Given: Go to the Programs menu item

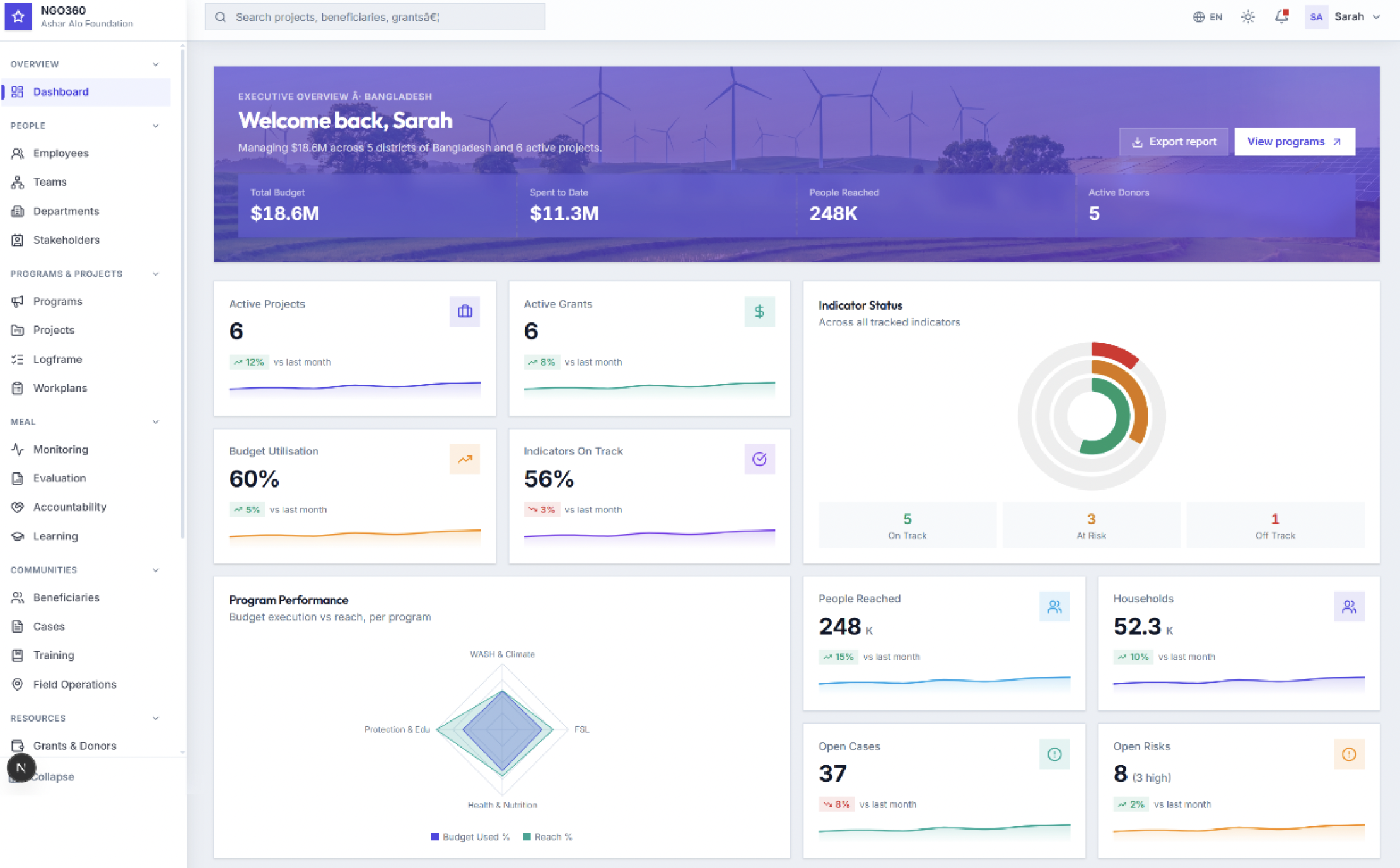Looking at the screenshot, I should (x=86, y=302).
